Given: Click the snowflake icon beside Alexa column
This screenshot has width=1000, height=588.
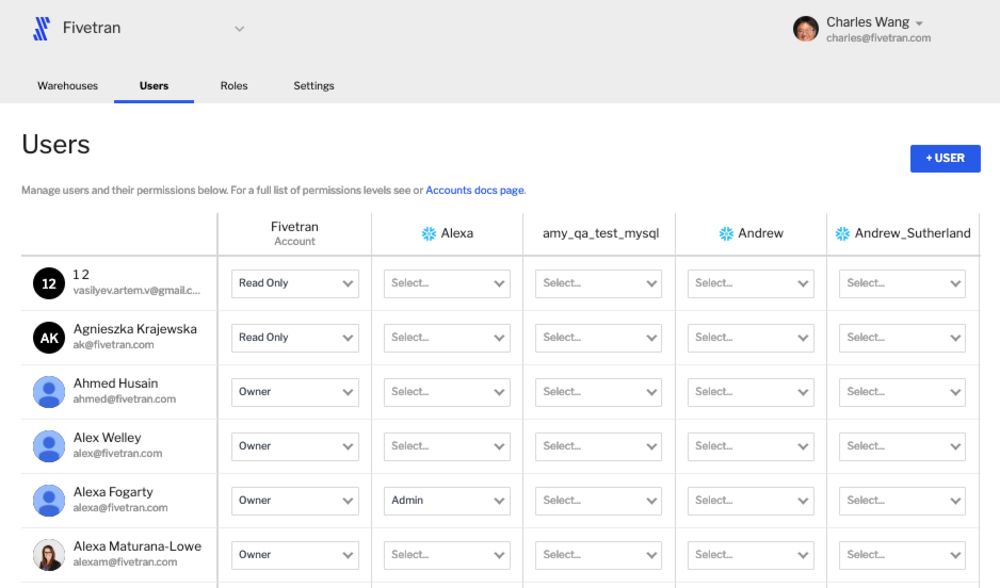Looking at the screenshot, I should point(429,233).
